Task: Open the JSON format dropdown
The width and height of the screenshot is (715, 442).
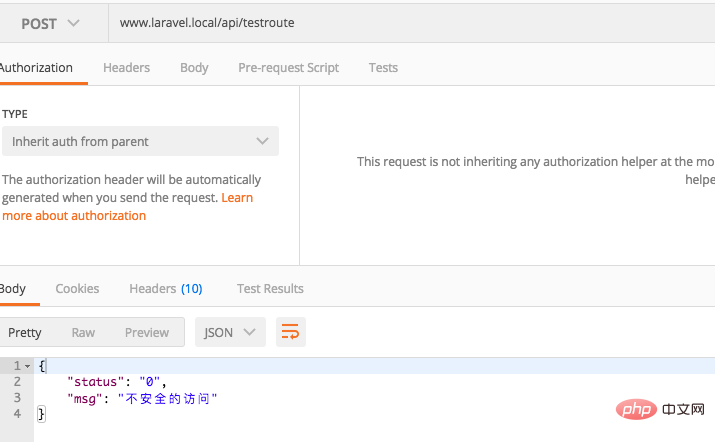Action: (230, 332)
